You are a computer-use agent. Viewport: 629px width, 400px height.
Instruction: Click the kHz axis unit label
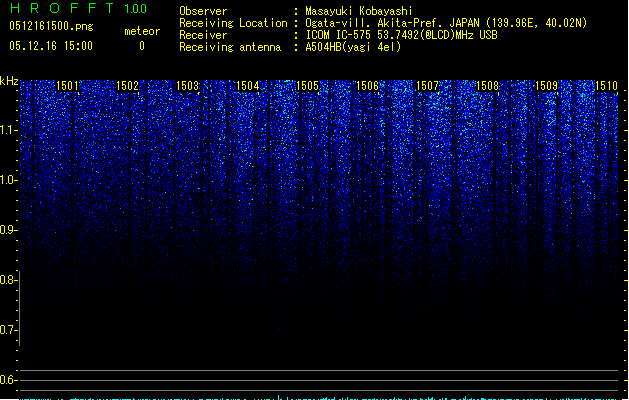(9, 81)
